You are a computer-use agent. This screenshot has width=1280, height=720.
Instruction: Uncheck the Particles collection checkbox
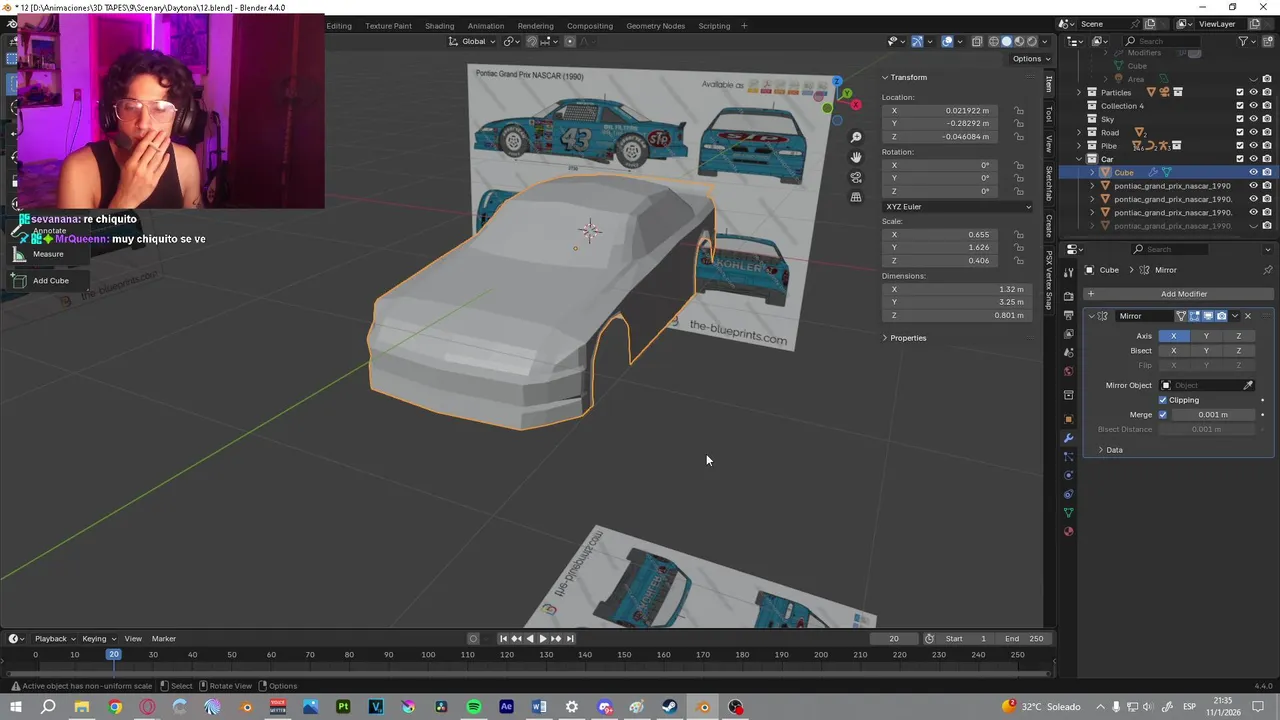(1240, 92)
